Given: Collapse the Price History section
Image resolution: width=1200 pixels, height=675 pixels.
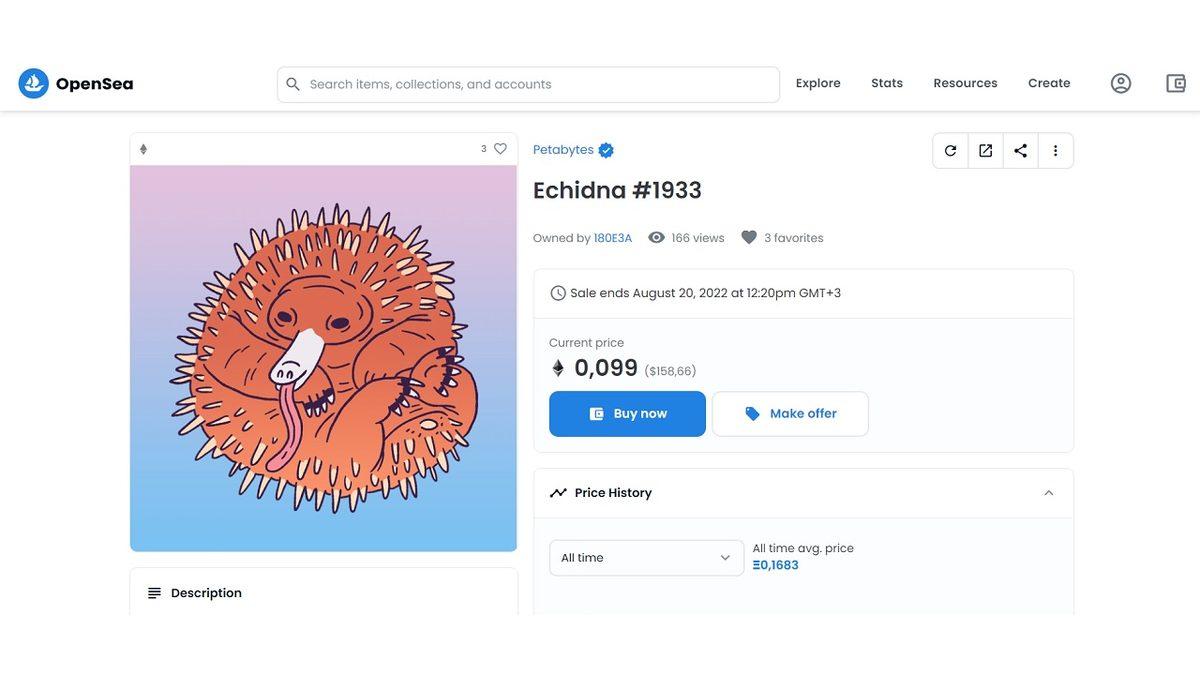Looking at the screenshot, I should [x=1048, y=493].
